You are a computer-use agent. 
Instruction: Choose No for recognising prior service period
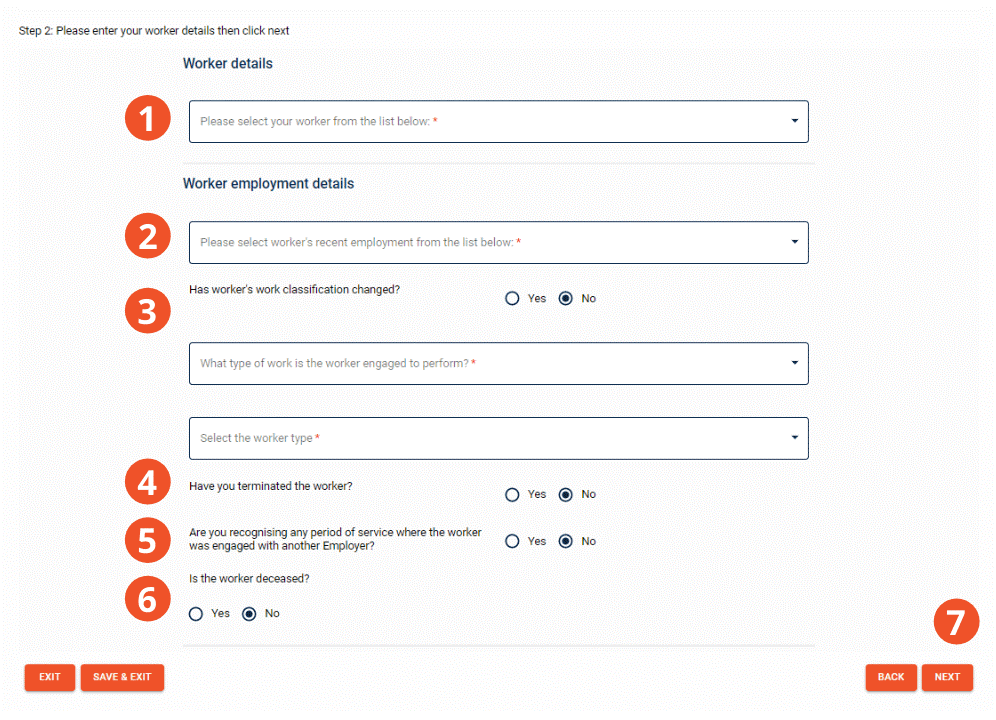[565, 541]
